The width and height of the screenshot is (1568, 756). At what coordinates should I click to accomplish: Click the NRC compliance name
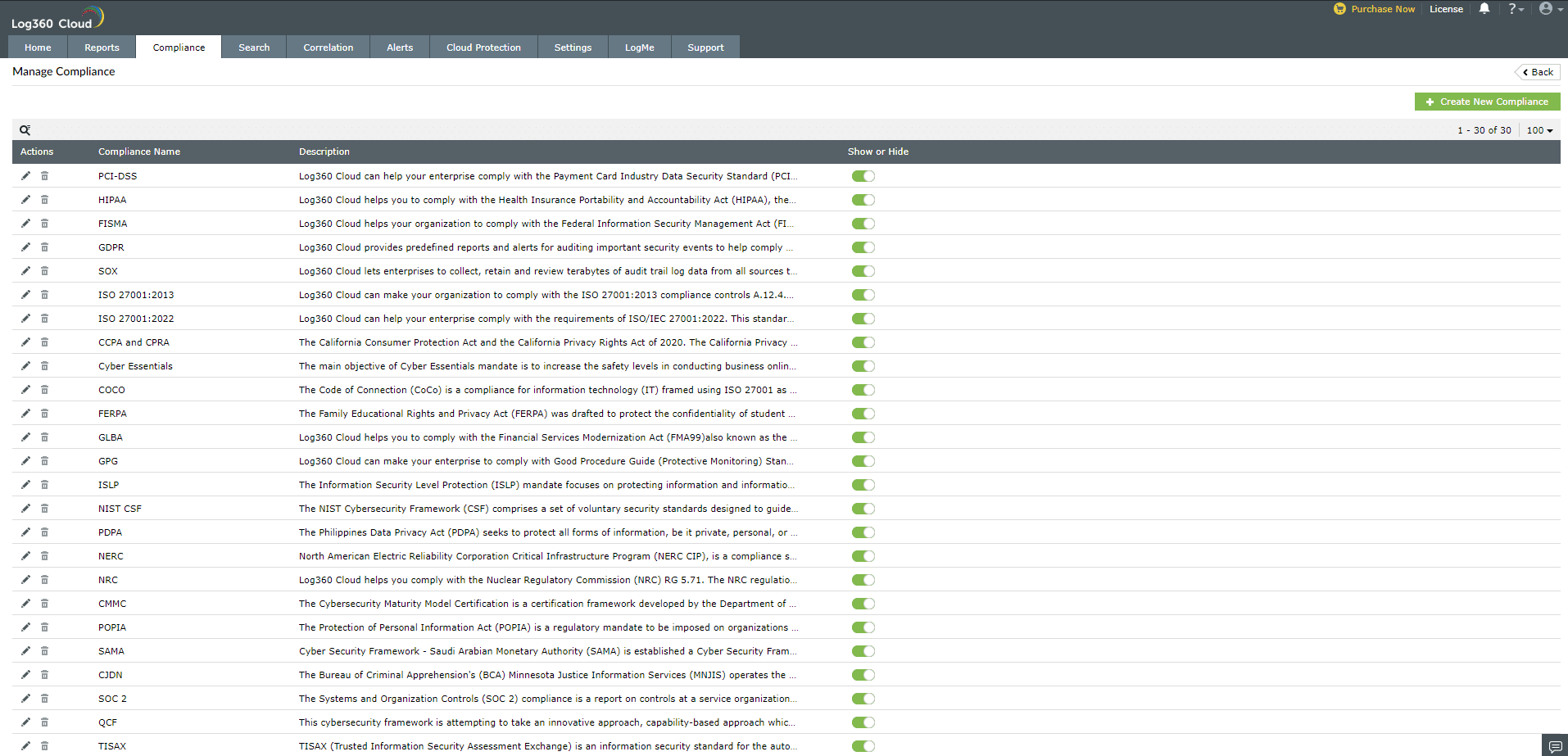pyautogui.click(x=108, y=580)
